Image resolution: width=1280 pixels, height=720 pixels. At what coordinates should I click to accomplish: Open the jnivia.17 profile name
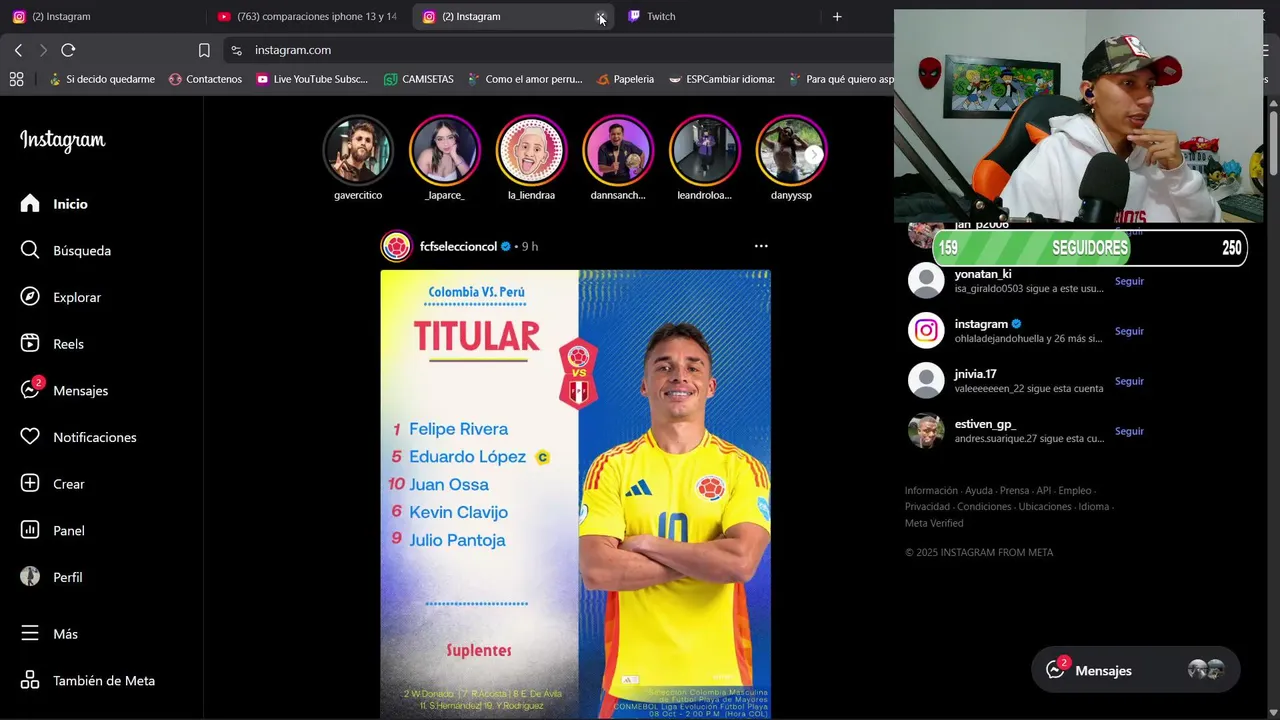(x=975, y=374)
